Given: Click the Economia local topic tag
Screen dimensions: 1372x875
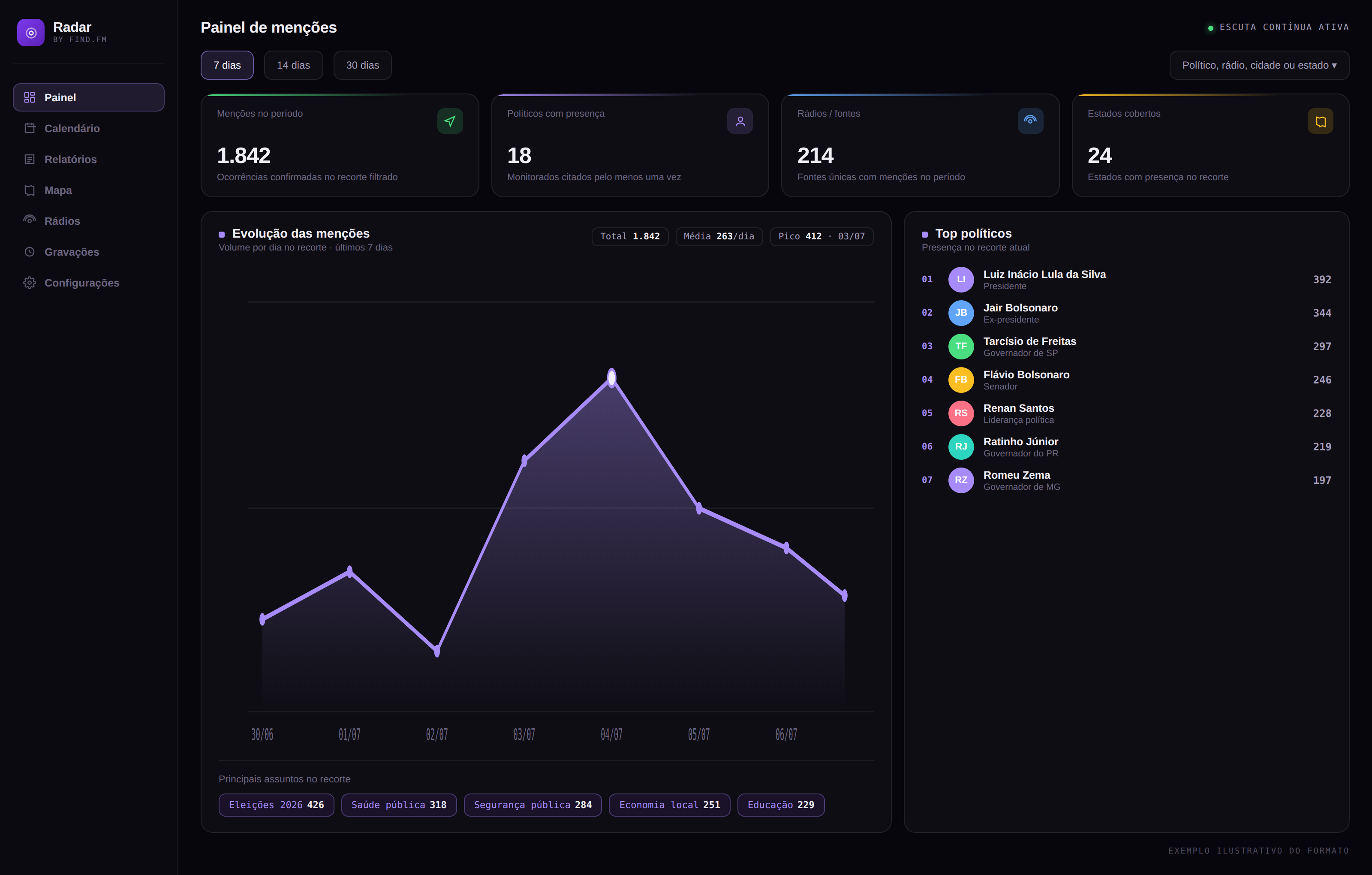Looking at the screenshot, I should [x=669, y=805].
